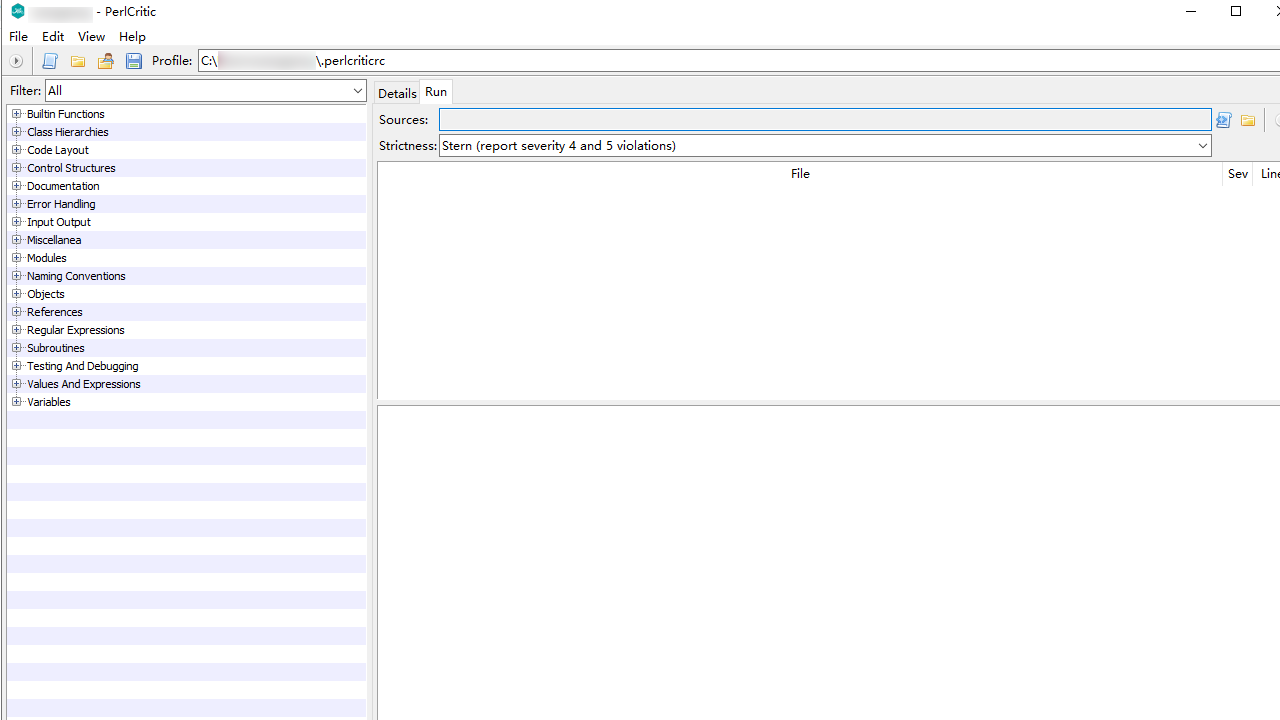This screenshot has height=720, width=1280.
Task: Save the profile using the floppy disk icon
Action: tap(133, 61)
